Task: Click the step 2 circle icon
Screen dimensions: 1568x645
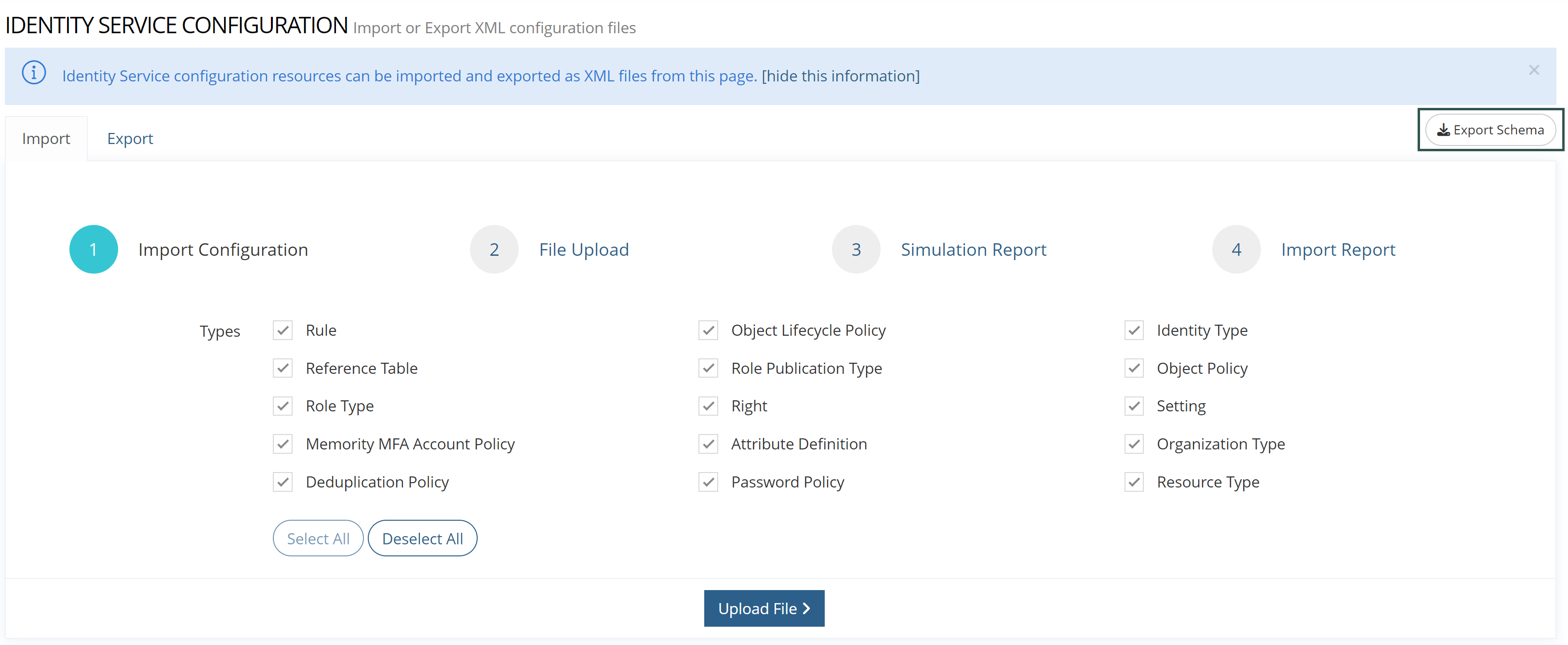Action: (x=494, y=250)
